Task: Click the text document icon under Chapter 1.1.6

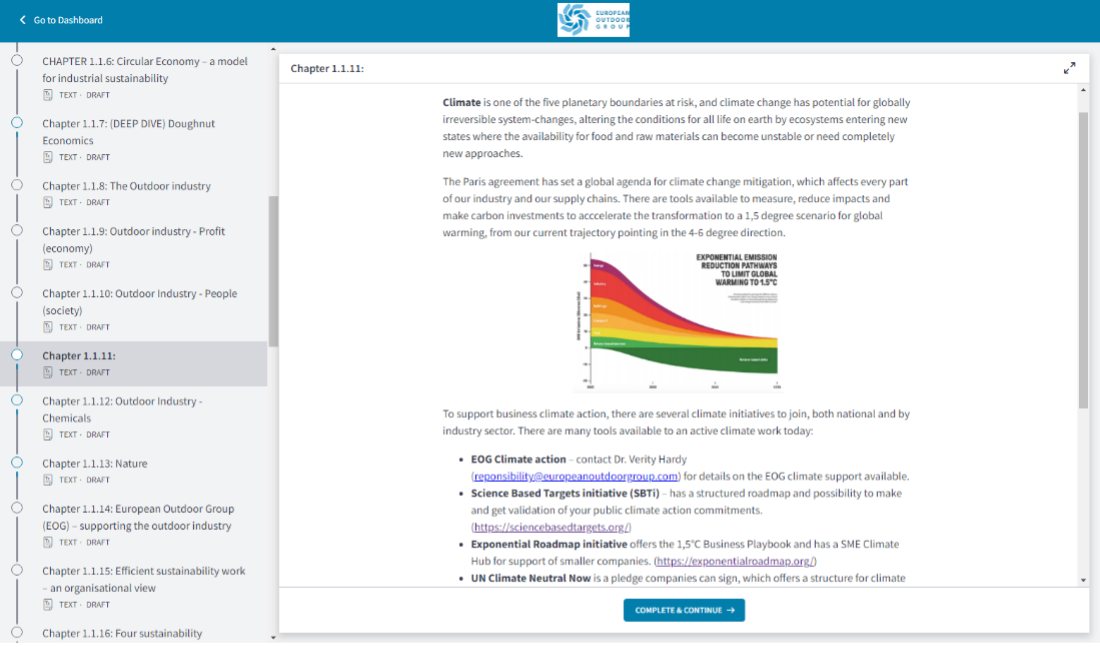Action: click(48, 95)
